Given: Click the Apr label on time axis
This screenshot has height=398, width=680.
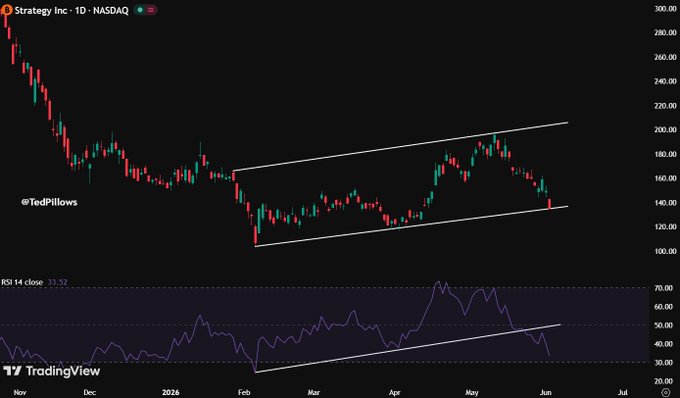Looking at the screenshot, I should click(x=395, y=392).
